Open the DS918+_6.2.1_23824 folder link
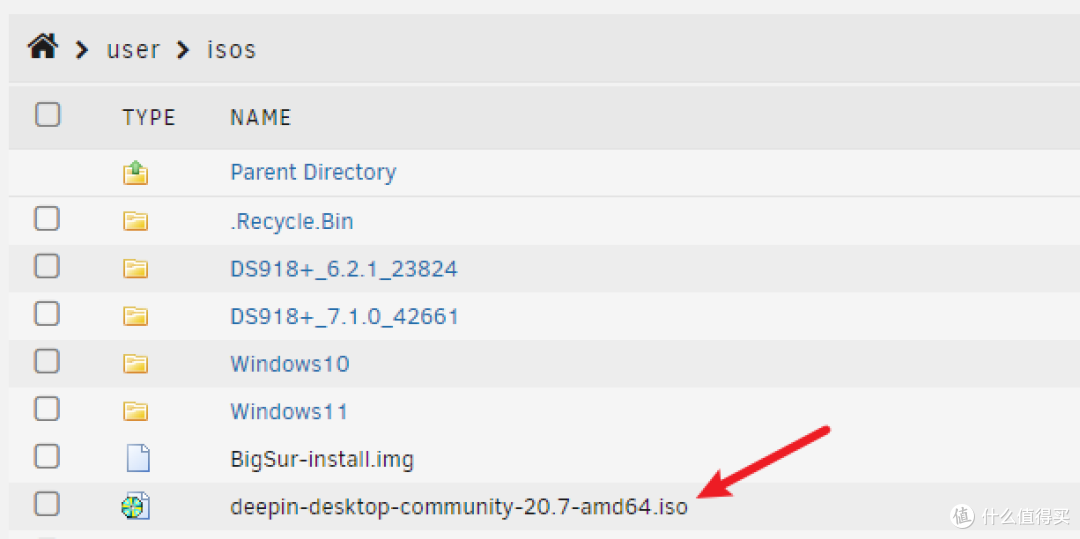Viewport: 1080px width, 539px height. pos(344,269)
